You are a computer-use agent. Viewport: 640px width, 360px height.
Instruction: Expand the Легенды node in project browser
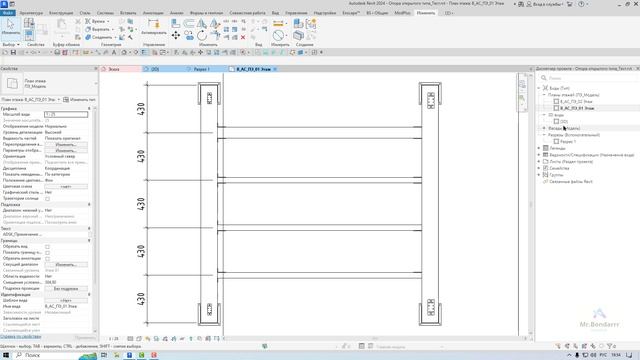pos(539,148)
